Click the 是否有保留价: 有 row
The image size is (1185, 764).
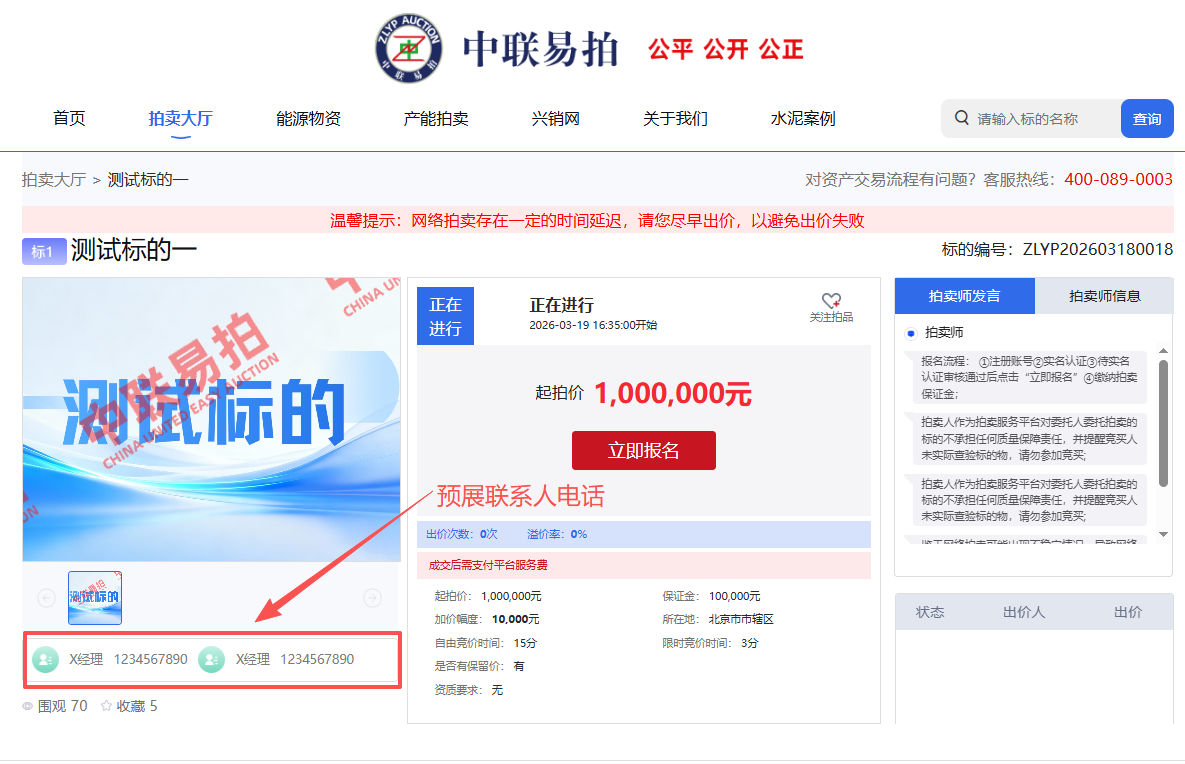(479, 666)
